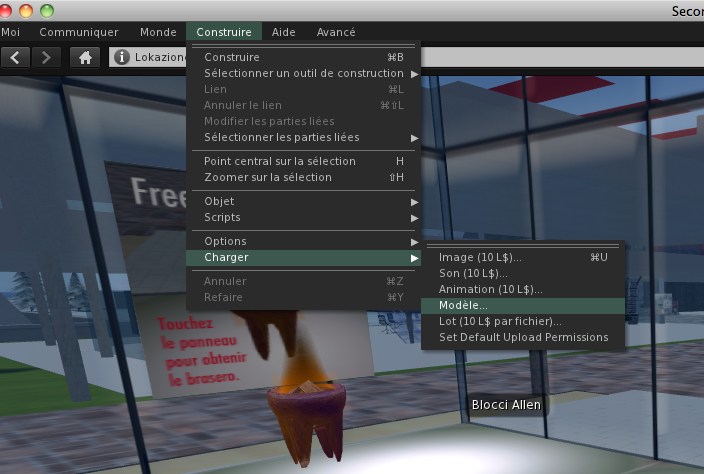Close the open Construire menu
Image resolution: width=704 pixels, height=474 pixels.
point(224,32)
